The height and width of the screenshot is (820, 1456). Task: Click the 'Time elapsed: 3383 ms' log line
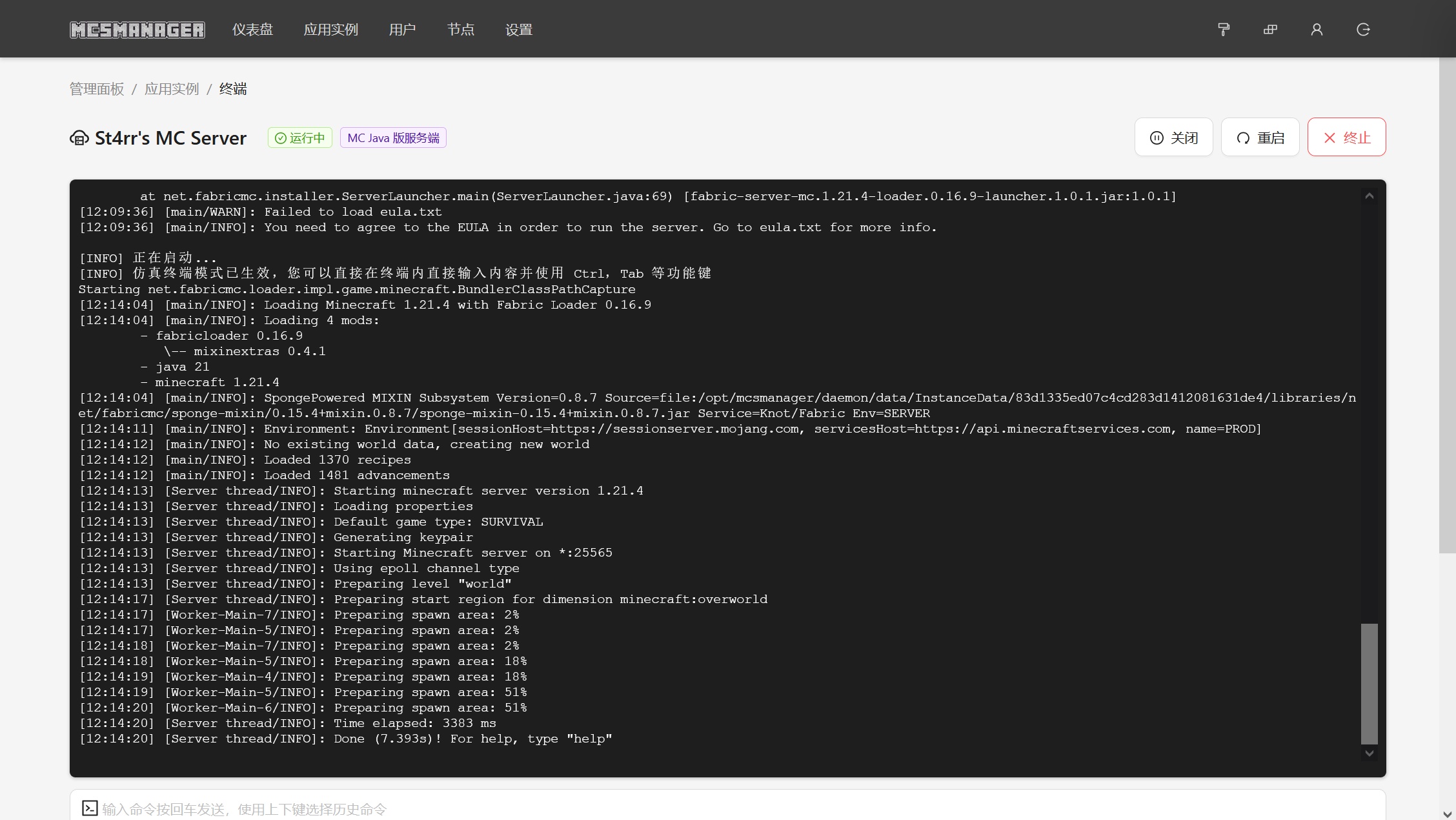click(287, 723)
